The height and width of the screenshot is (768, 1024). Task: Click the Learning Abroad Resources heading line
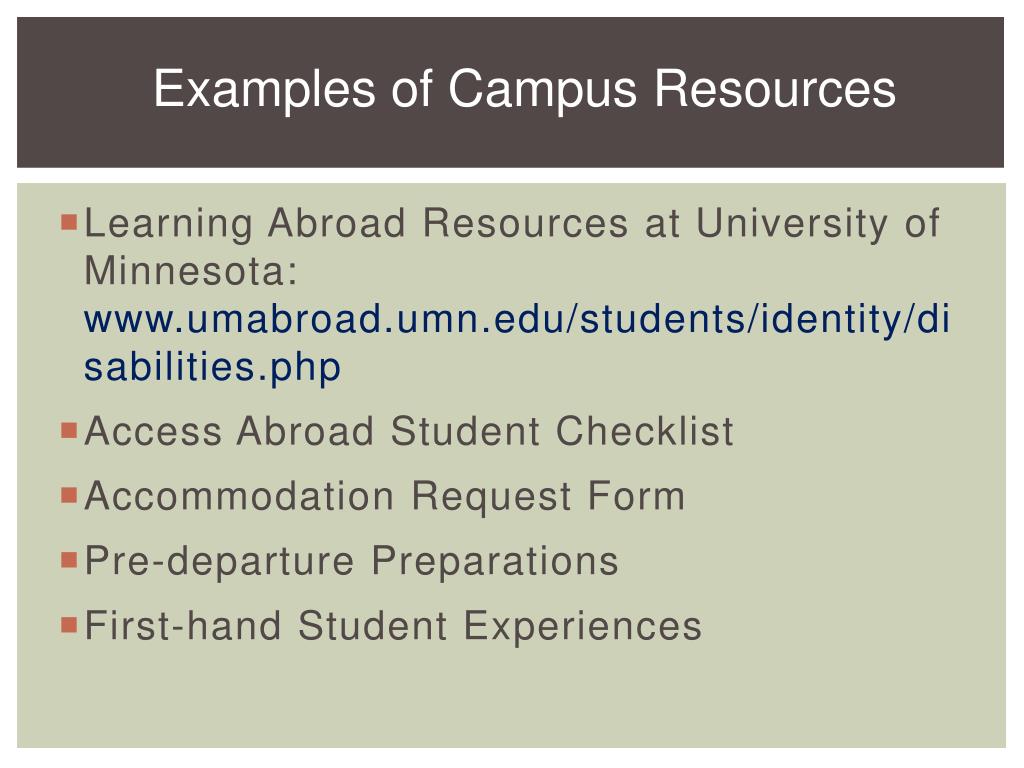[512, 223]
